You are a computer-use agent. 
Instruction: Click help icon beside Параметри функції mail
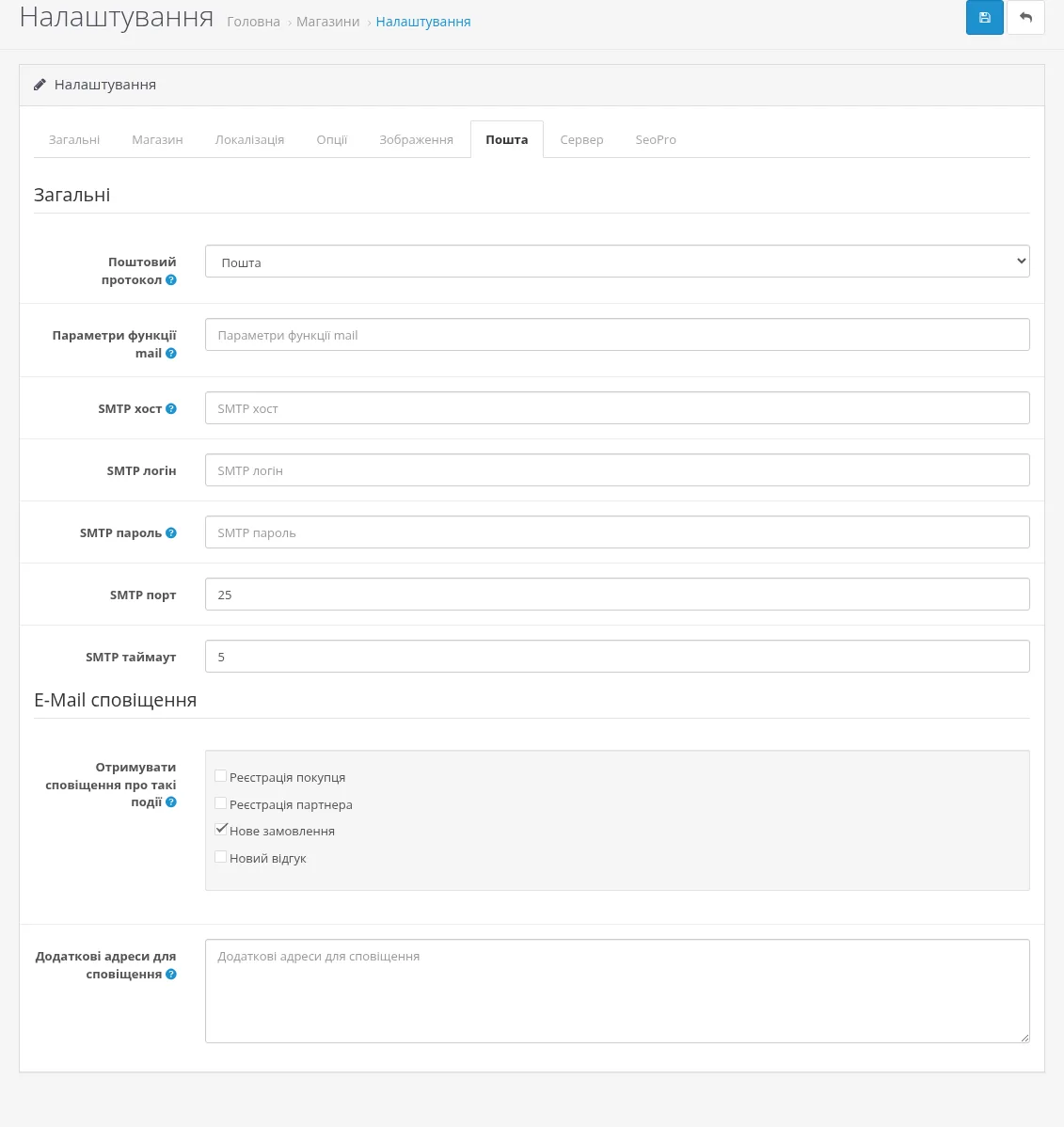coord(171,354)
